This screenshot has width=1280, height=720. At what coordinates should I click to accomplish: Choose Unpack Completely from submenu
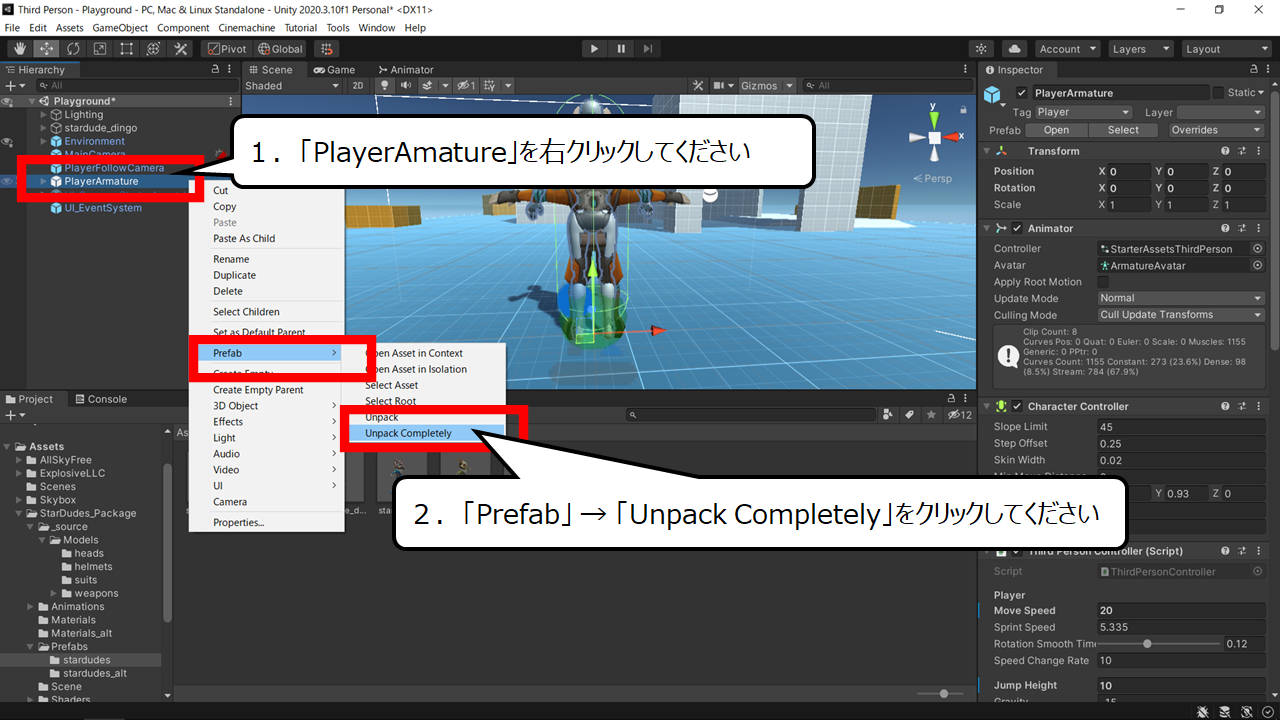(408, 433)
